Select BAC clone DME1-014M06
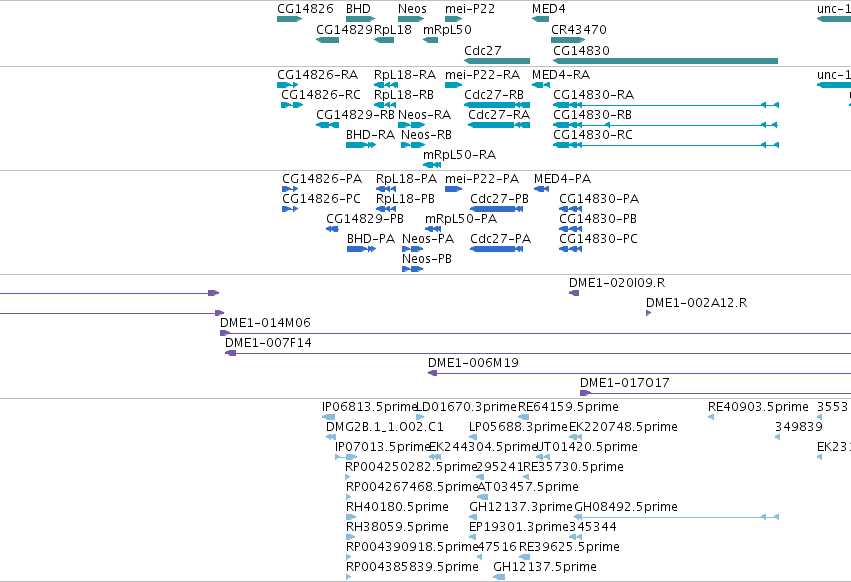851x582 pixels. tap(265, 323)
